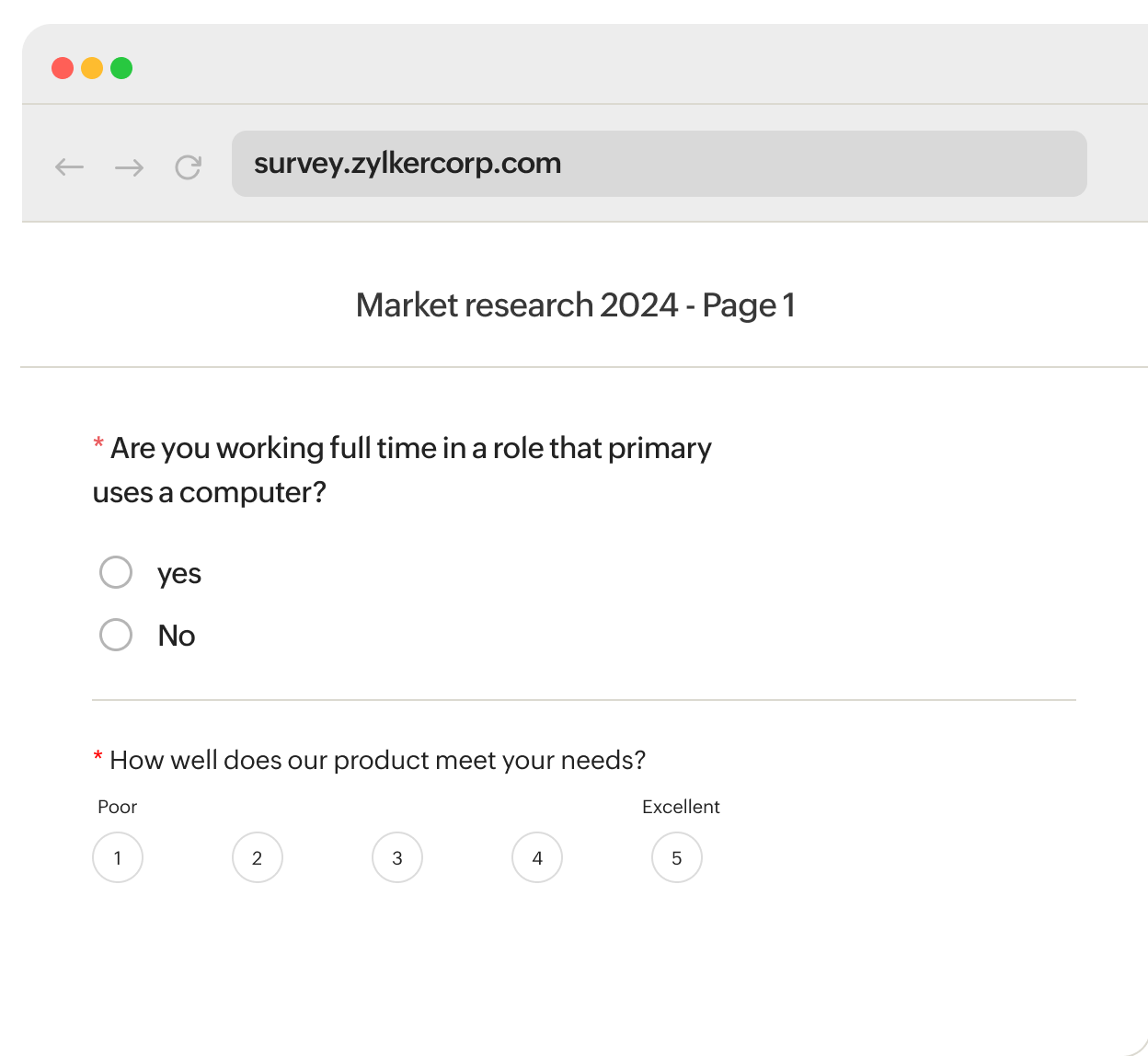The height and width of the screenshot is (1056, 1148).
Task: Click the "Market research 2024 - Page 1" heading
Action: pos(575,304)
